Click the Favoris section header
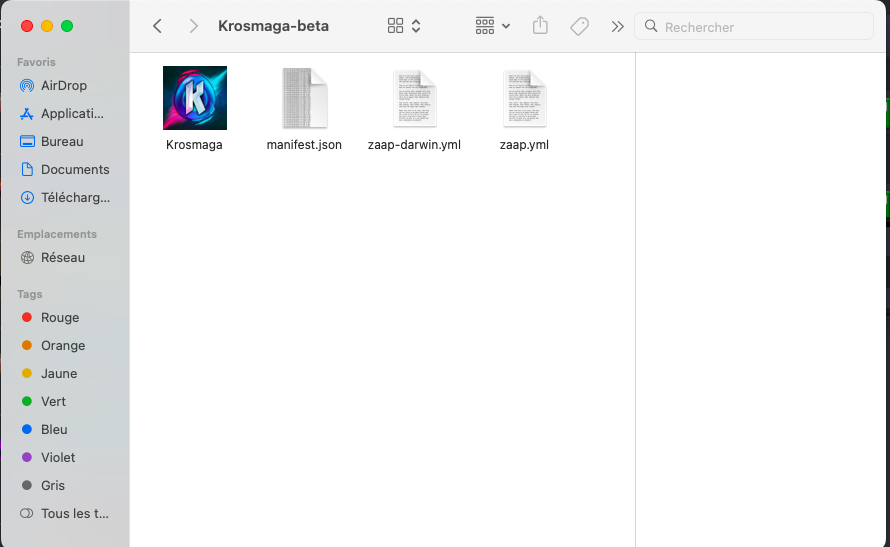890x547 pixels. 36,62
